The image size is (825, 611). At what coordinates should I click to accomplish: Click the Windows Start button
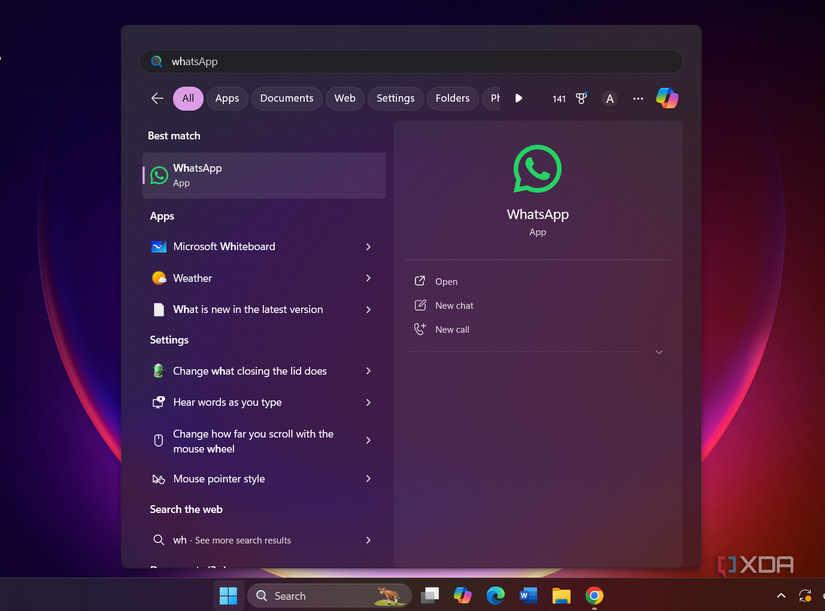coord(228,596)
